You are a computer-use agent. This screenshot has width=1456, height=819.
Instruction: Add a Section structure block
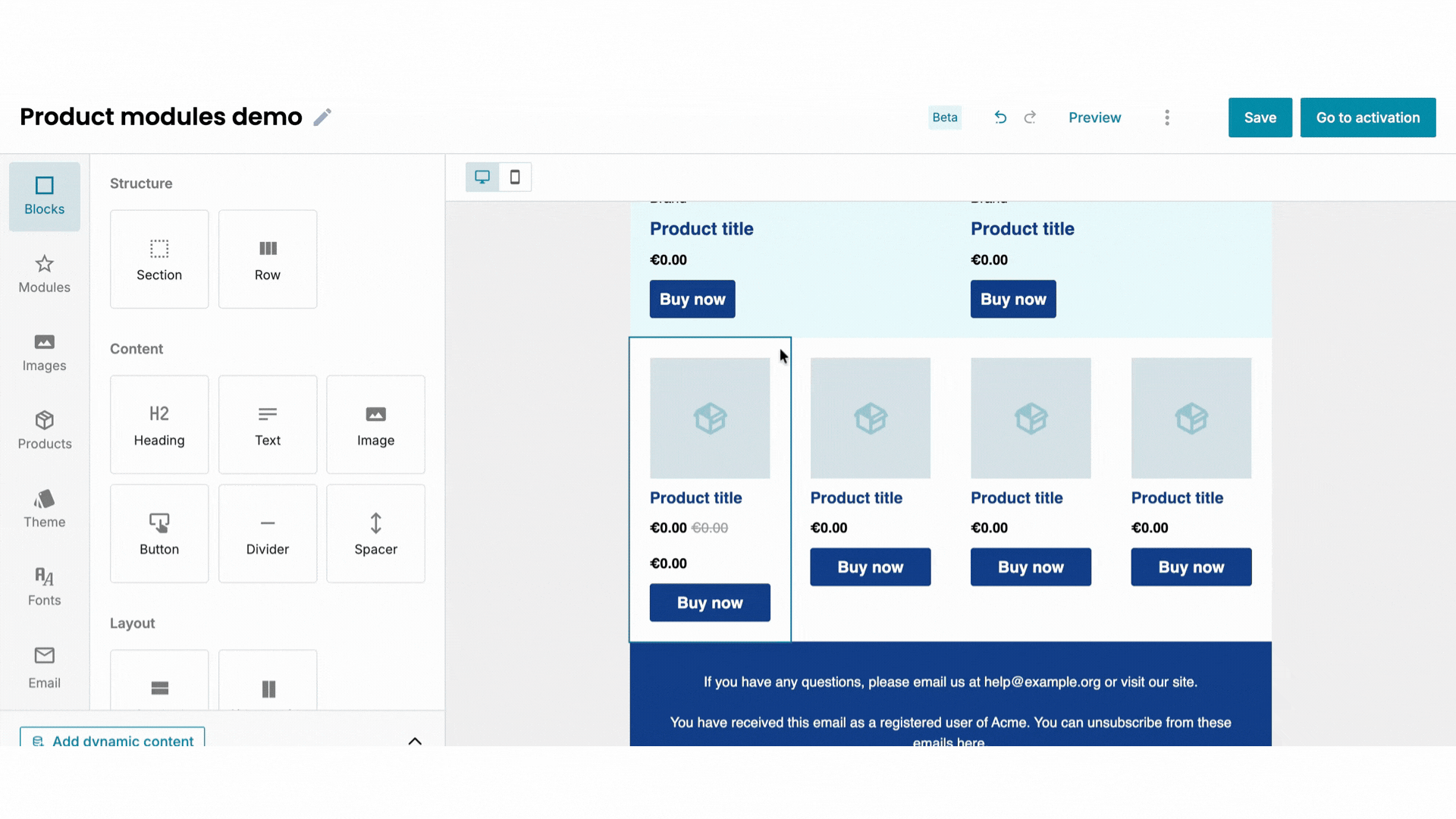(x=158, y=259)
